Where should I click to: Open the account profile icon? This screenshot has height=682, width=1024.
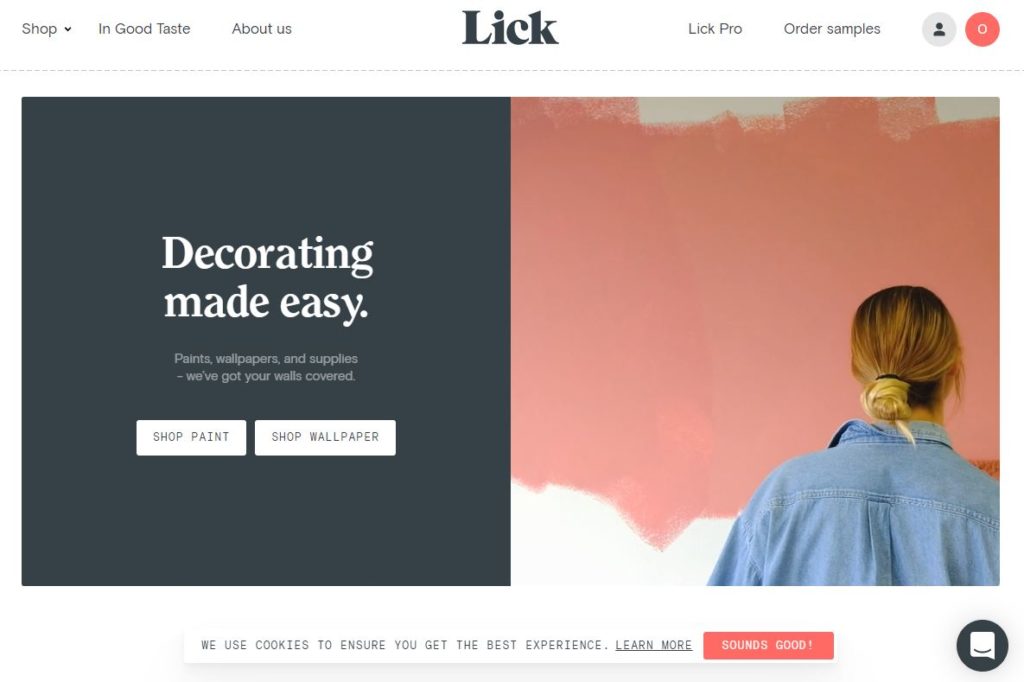(x=938, y=29)
